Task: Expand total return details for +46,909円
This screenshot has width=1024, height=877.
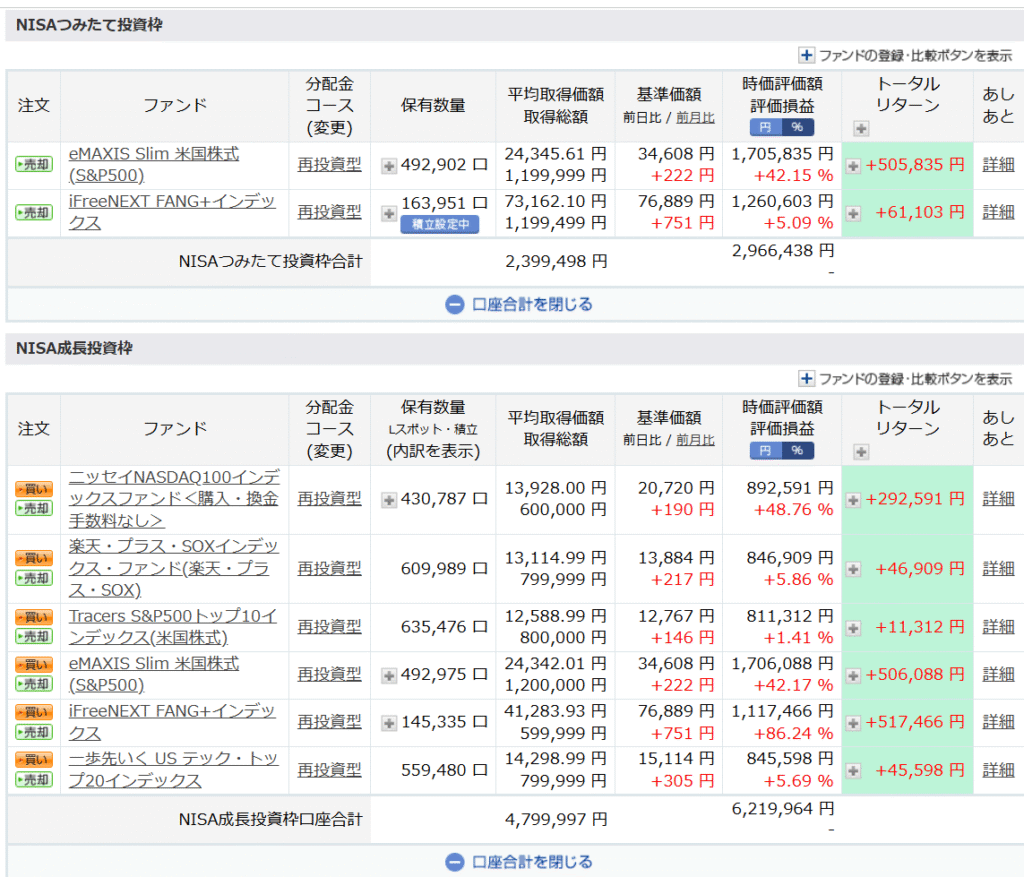Action: (x=853, y=569)
